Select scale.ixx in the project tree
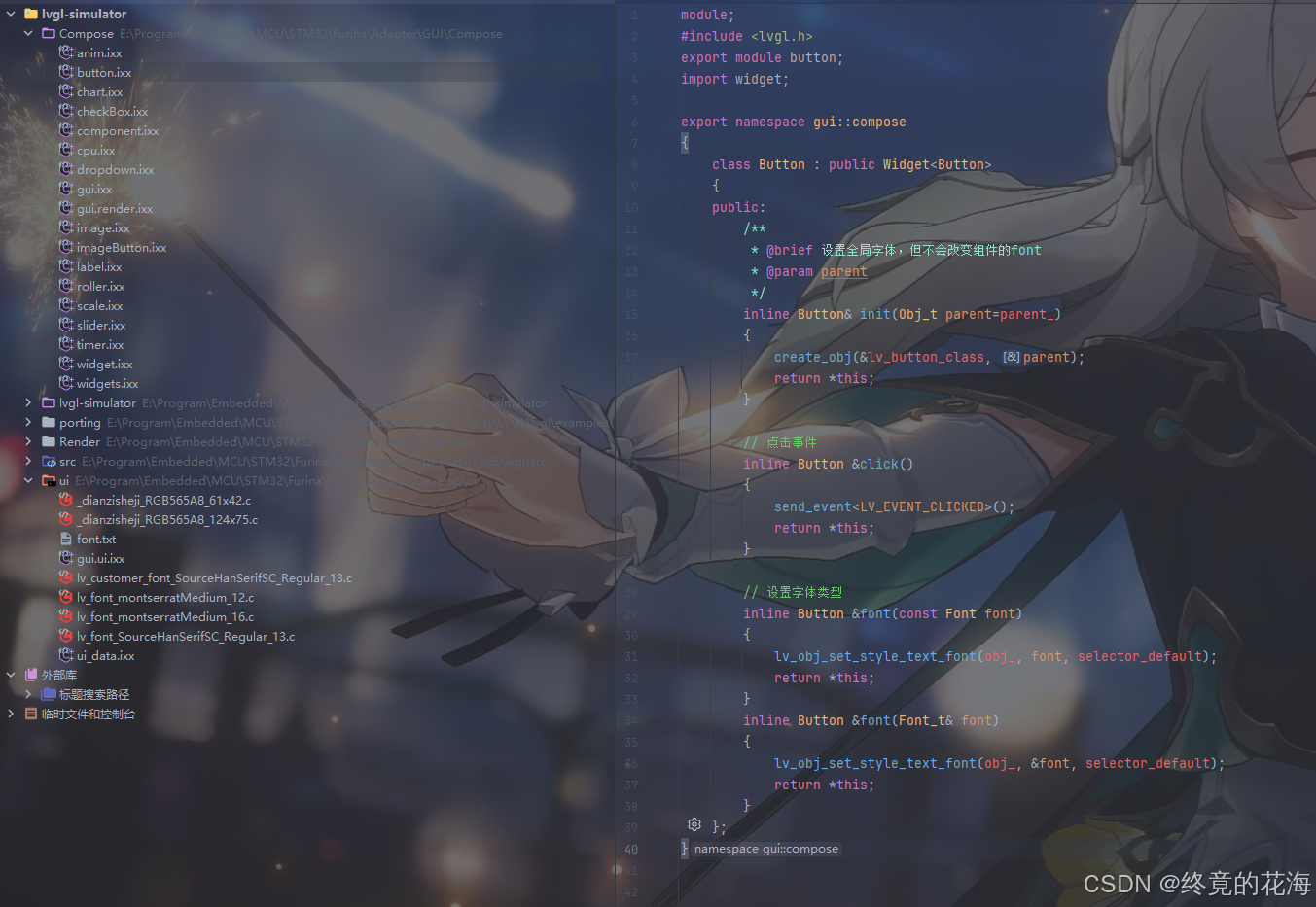 click(x=100, y=305)
